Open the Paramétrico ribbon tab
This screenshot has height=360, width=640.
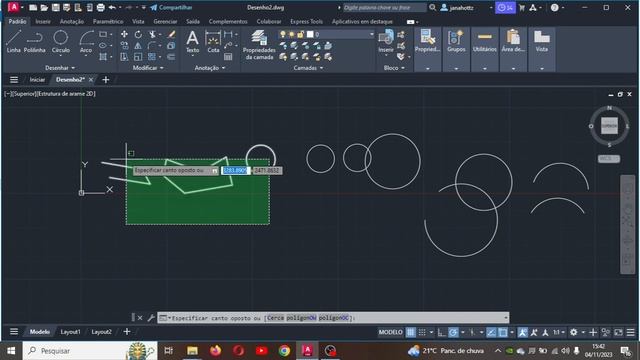click(x=108, y=21)
